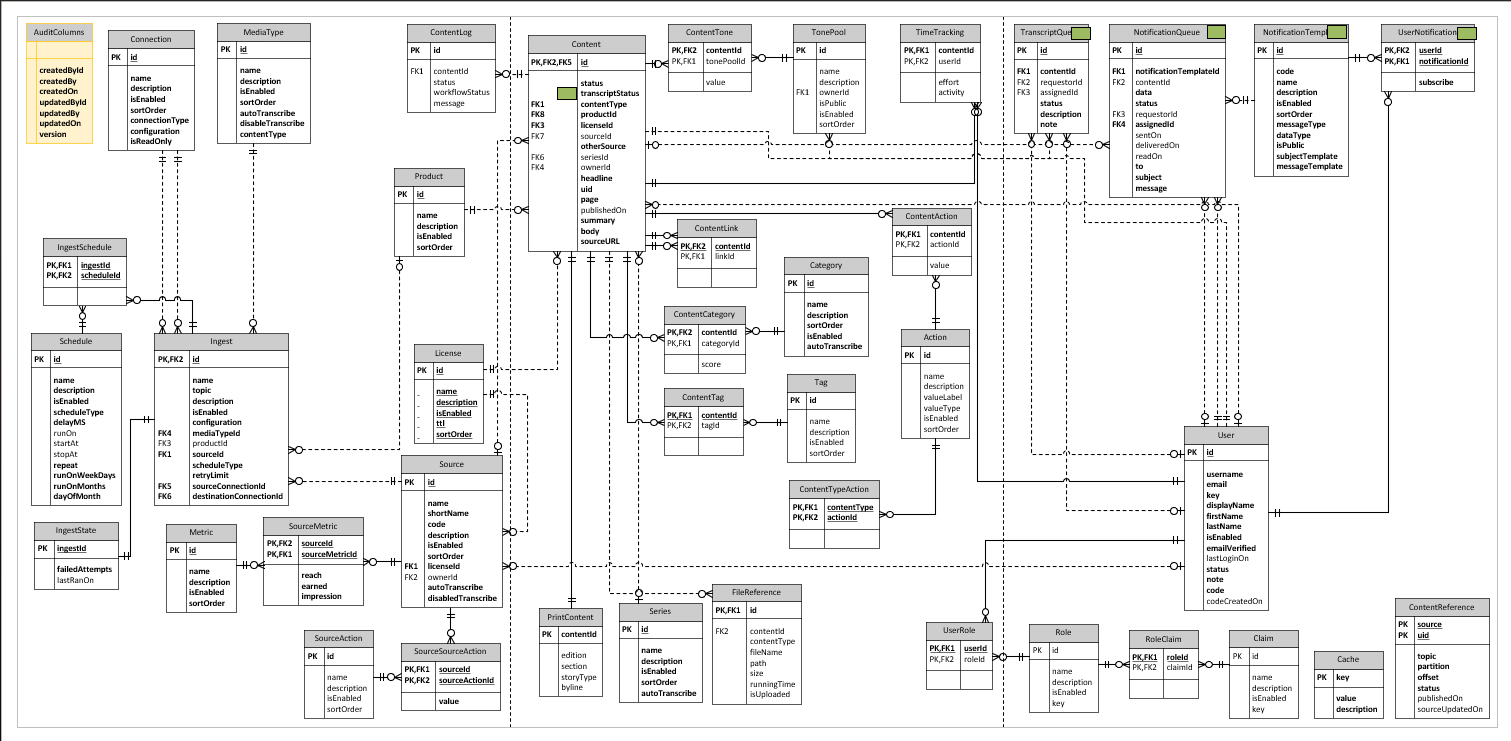Click the ContentLink table title
Image resolution: width=1511 pixels, height=741 pixels.
716,229
